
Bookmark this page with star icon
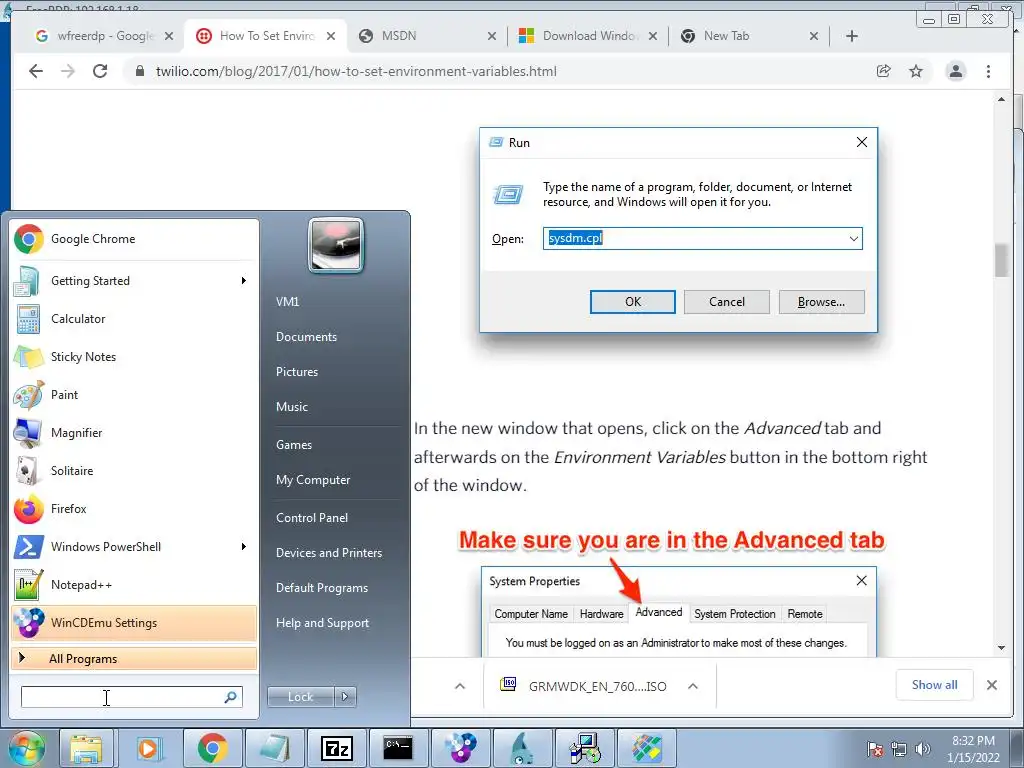(x=916, y=71)
